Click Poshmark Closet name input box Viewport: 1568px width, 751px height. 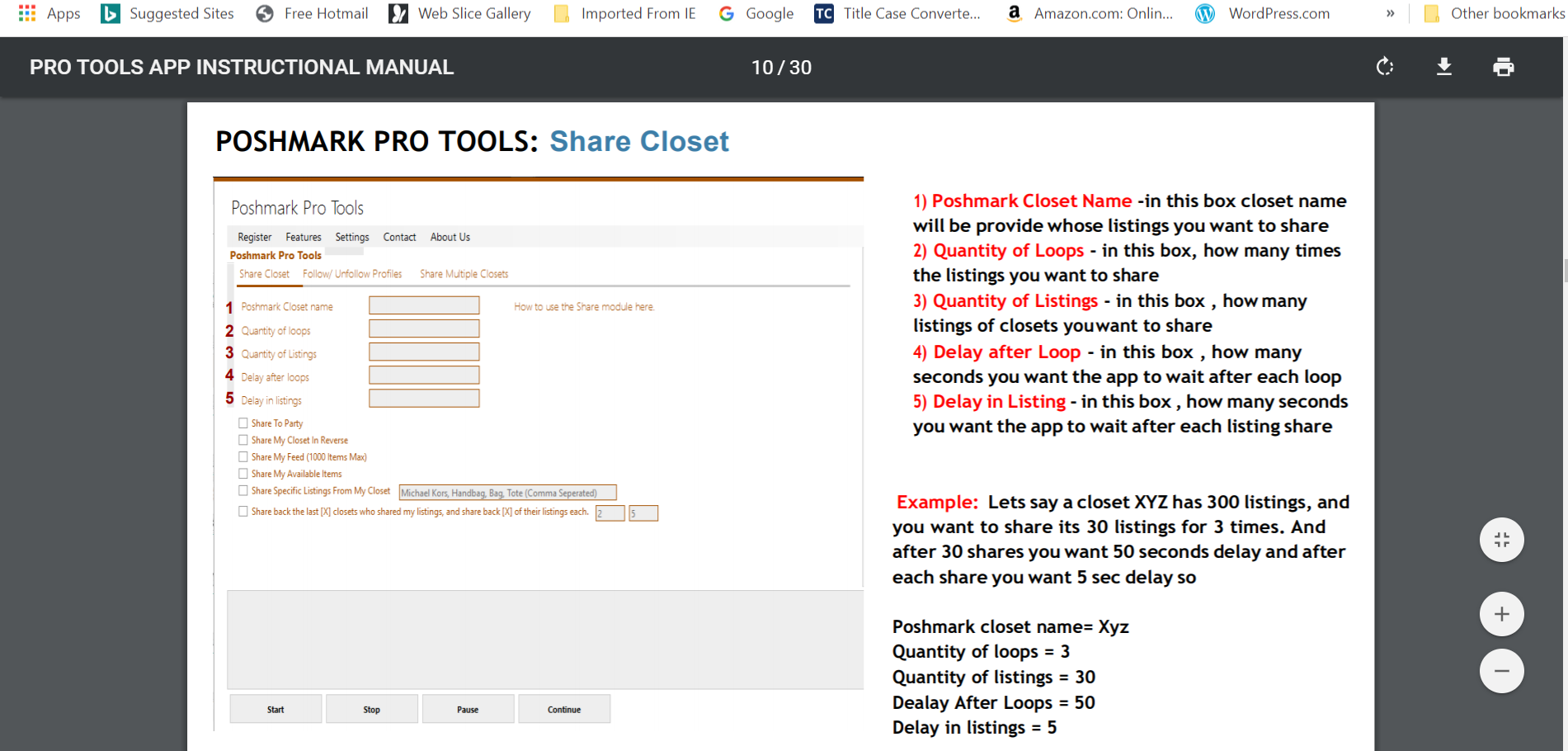pos(424,305)
